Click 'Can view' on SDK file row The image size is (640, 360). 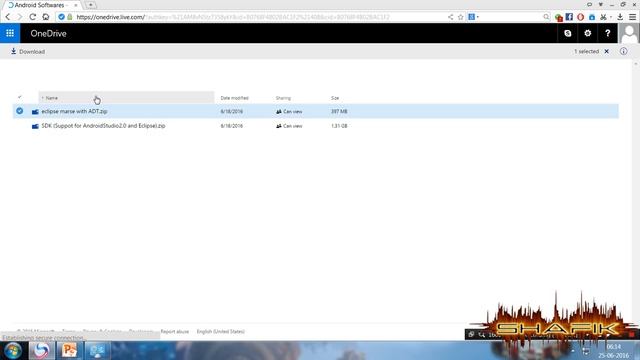(x=289, y=126)
